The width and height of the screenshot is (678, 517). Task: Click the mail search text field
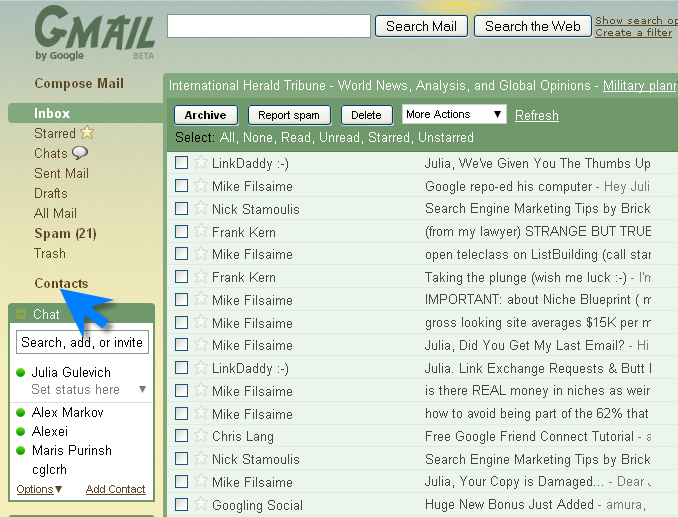[x=268, y=26]
